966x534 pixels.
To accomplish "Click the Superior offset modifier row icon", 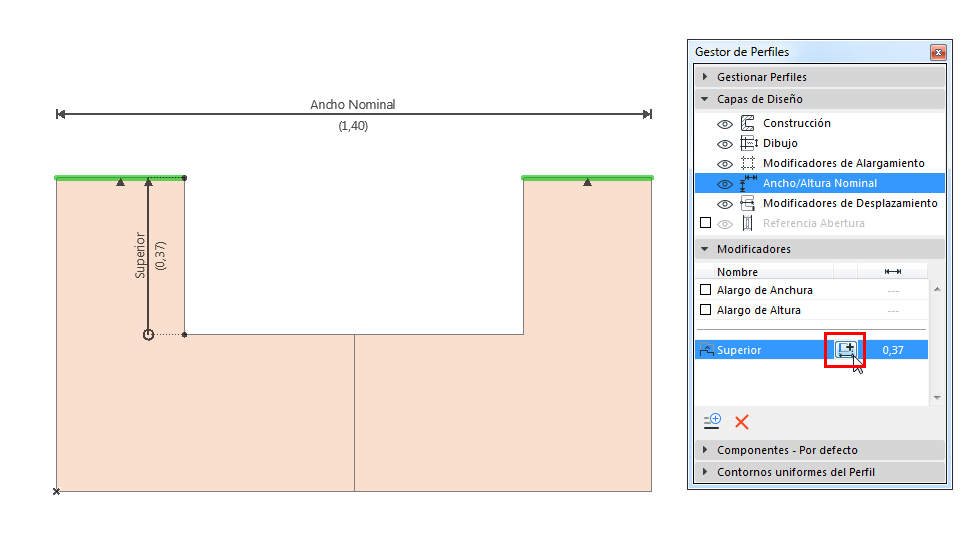I will tap(707, 350).
